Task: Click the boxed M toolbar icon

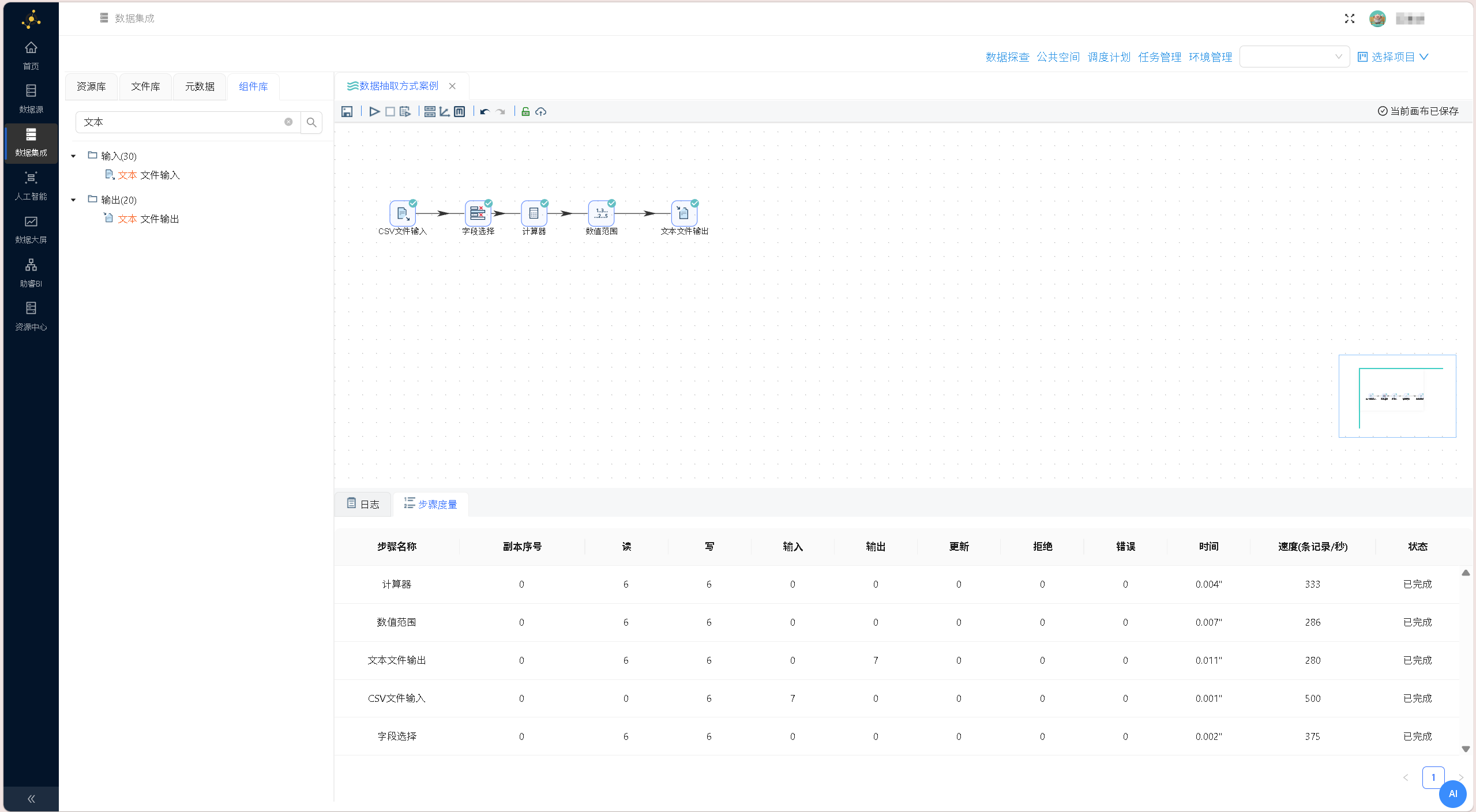Action: [459, 112]
